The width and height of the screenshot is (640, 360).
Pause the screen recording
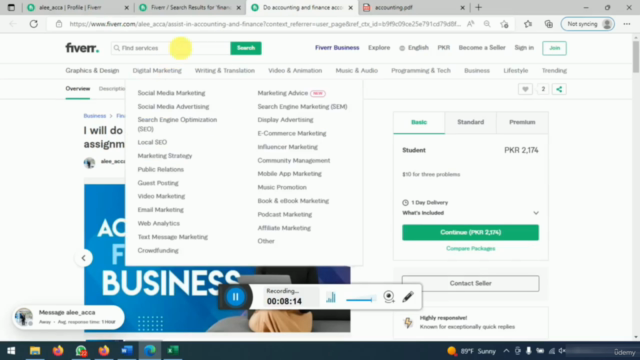click(236, 297)
